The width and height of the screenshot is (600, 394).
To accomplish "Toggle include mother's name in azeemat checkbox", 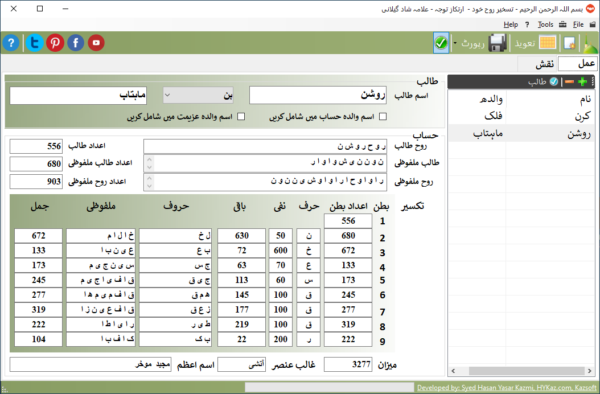I will tap(241, 117).
